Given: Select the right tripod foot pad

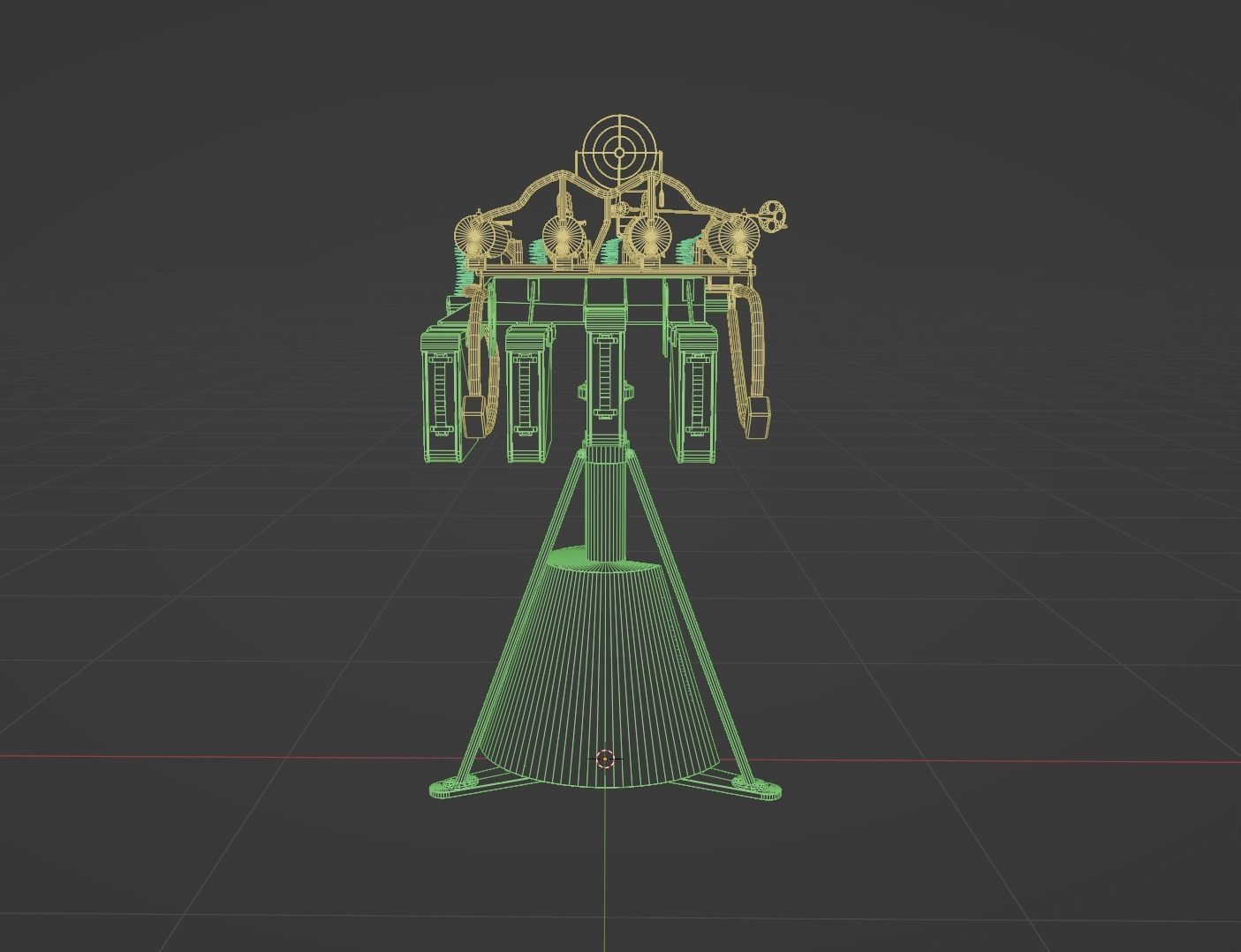Looking at the screenshot, I should (x=759, y=789).
